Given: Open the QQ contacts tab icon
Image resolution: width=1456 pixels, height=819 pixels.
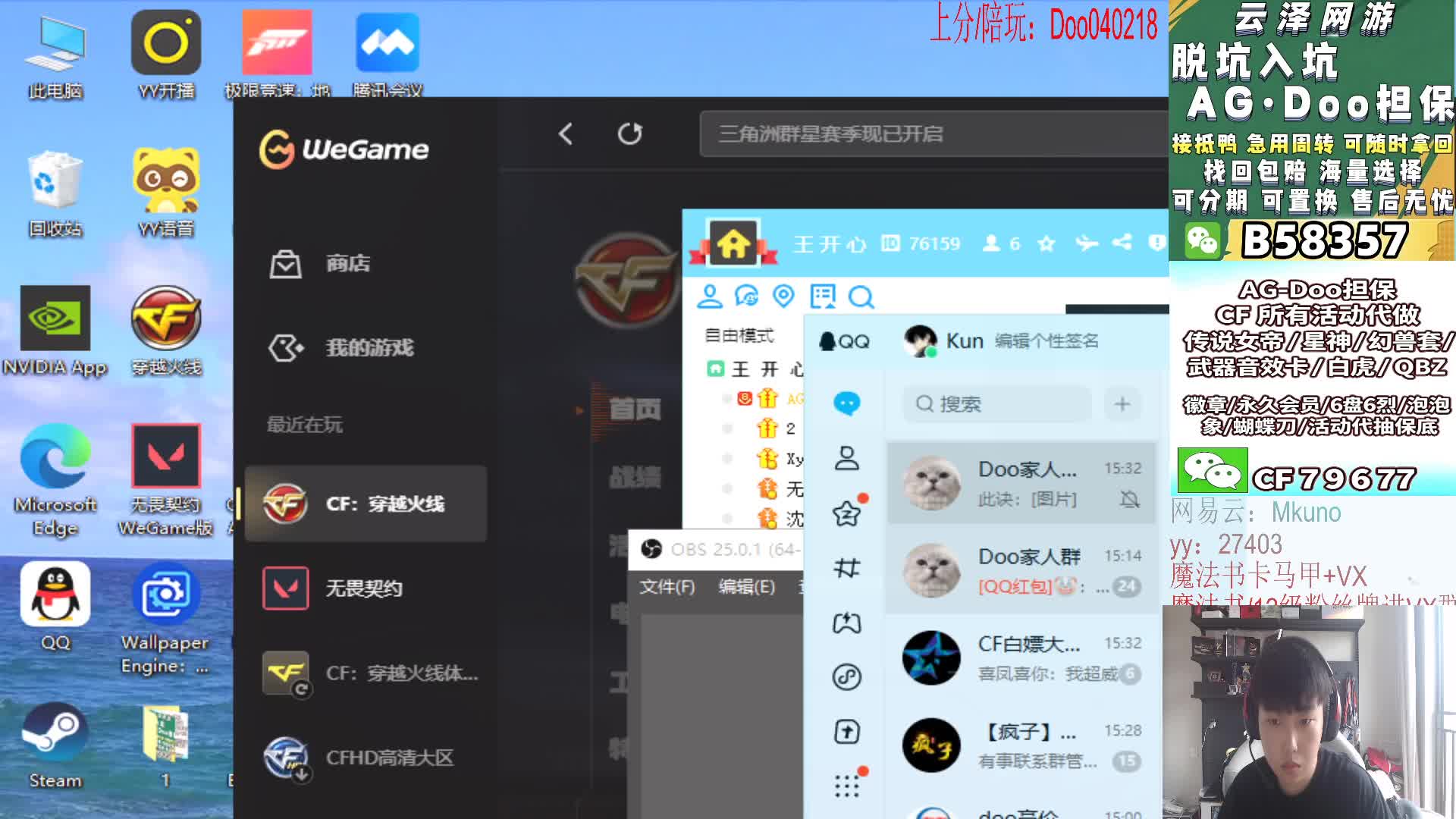Looking at the screenshot, I should click(x=847, y=458).
